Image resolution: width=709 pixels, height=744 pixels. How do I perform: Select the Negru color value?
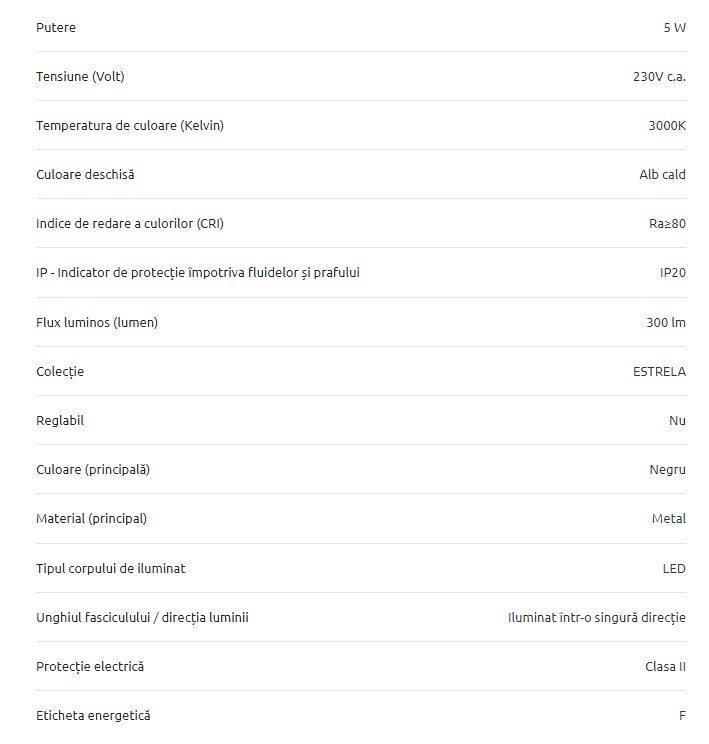click(667, 470)
